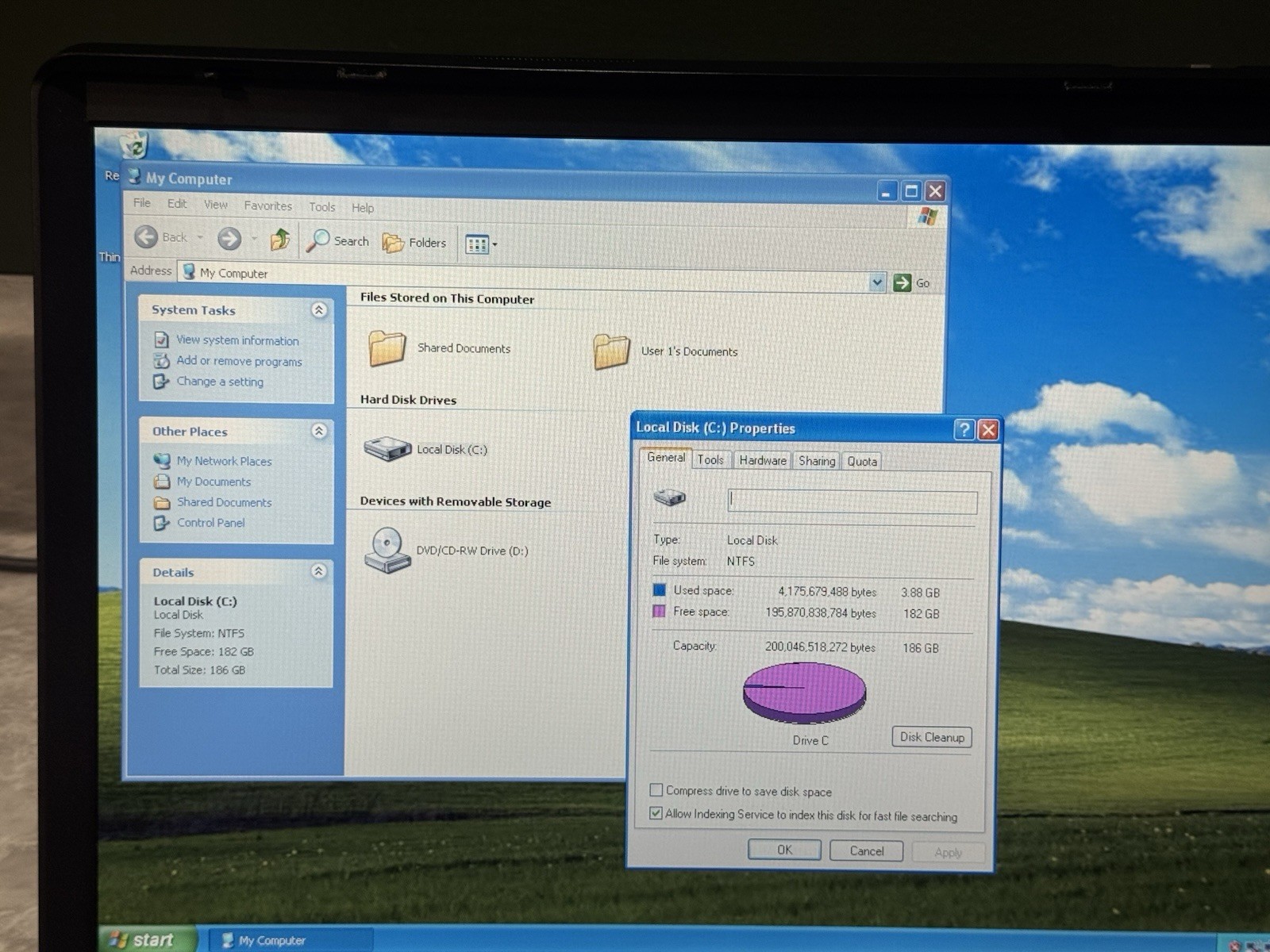Click the View system information icon

point(161,340)
